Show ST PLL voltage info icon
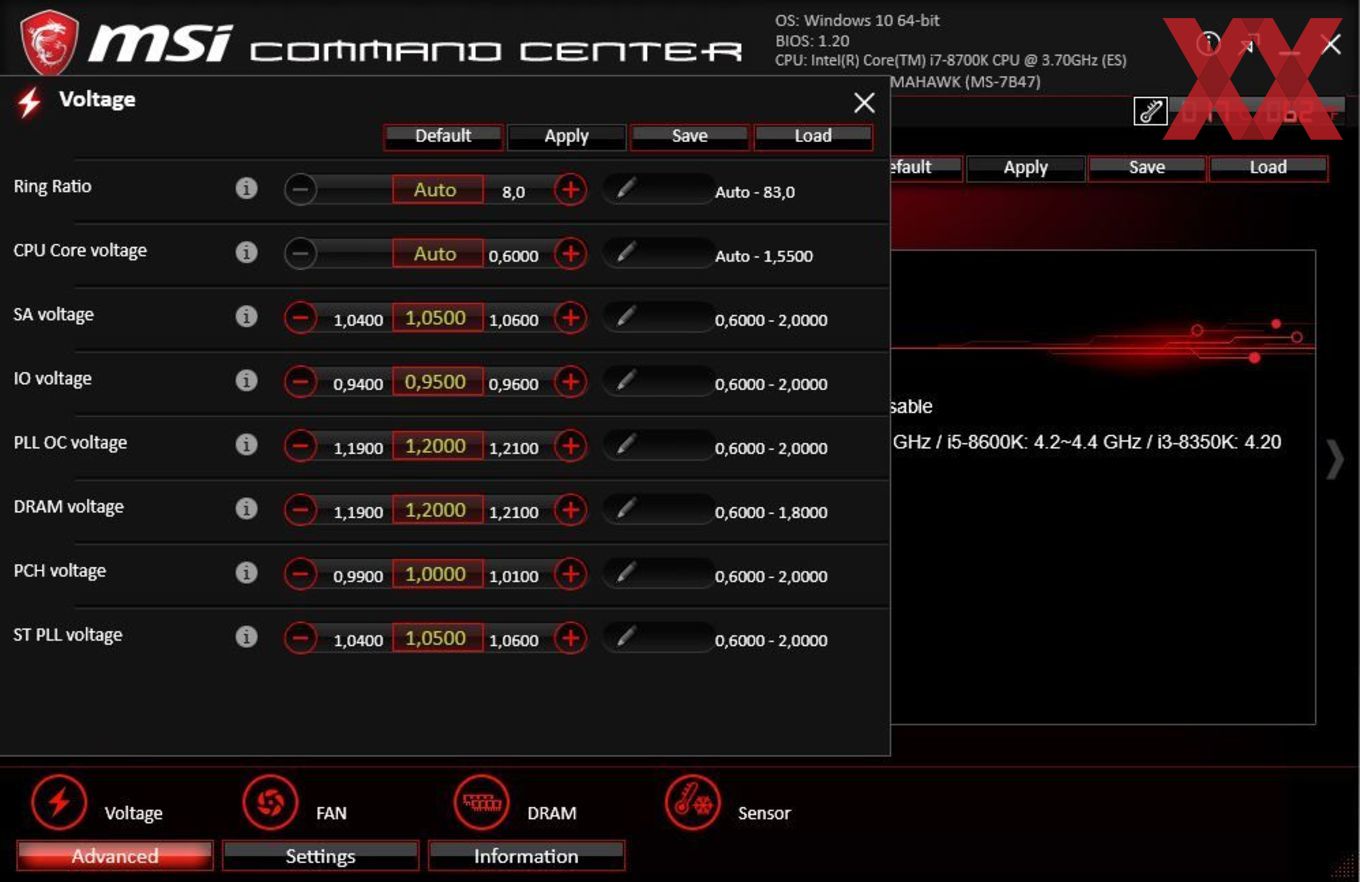This screenshot has width=1360, height=882. tap(246, 636)
